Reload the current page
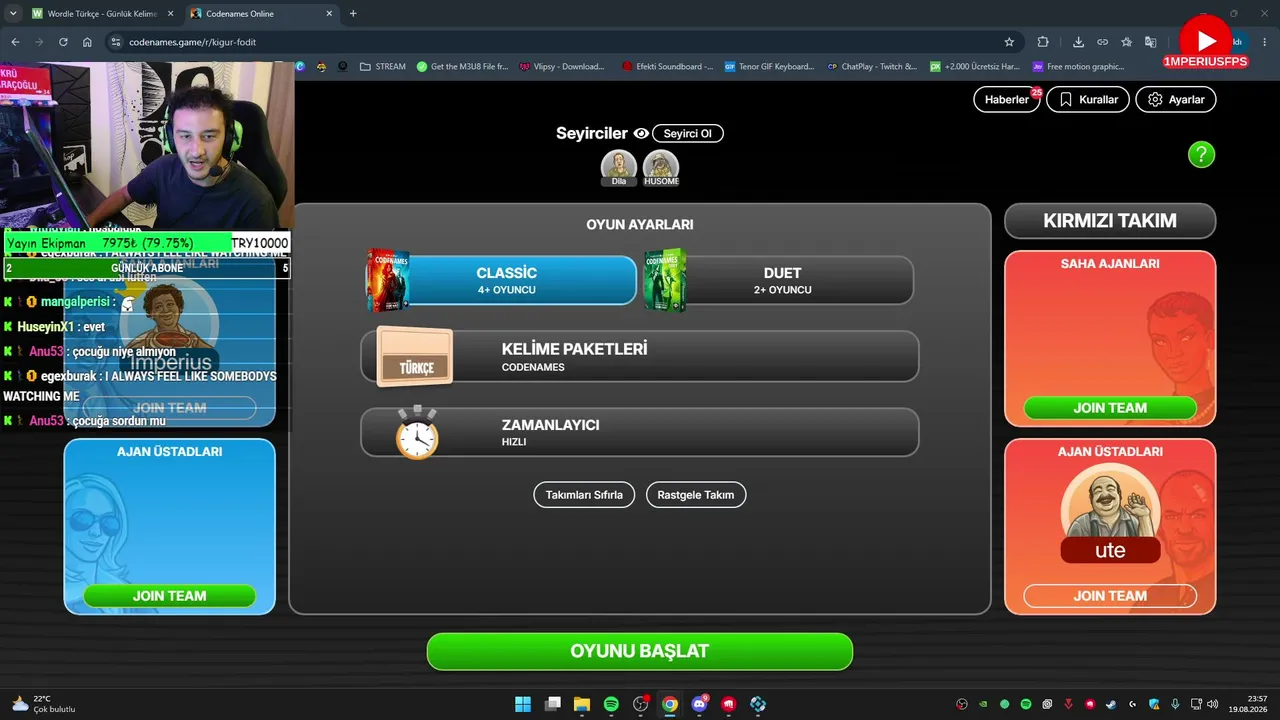 click(63, 42)
